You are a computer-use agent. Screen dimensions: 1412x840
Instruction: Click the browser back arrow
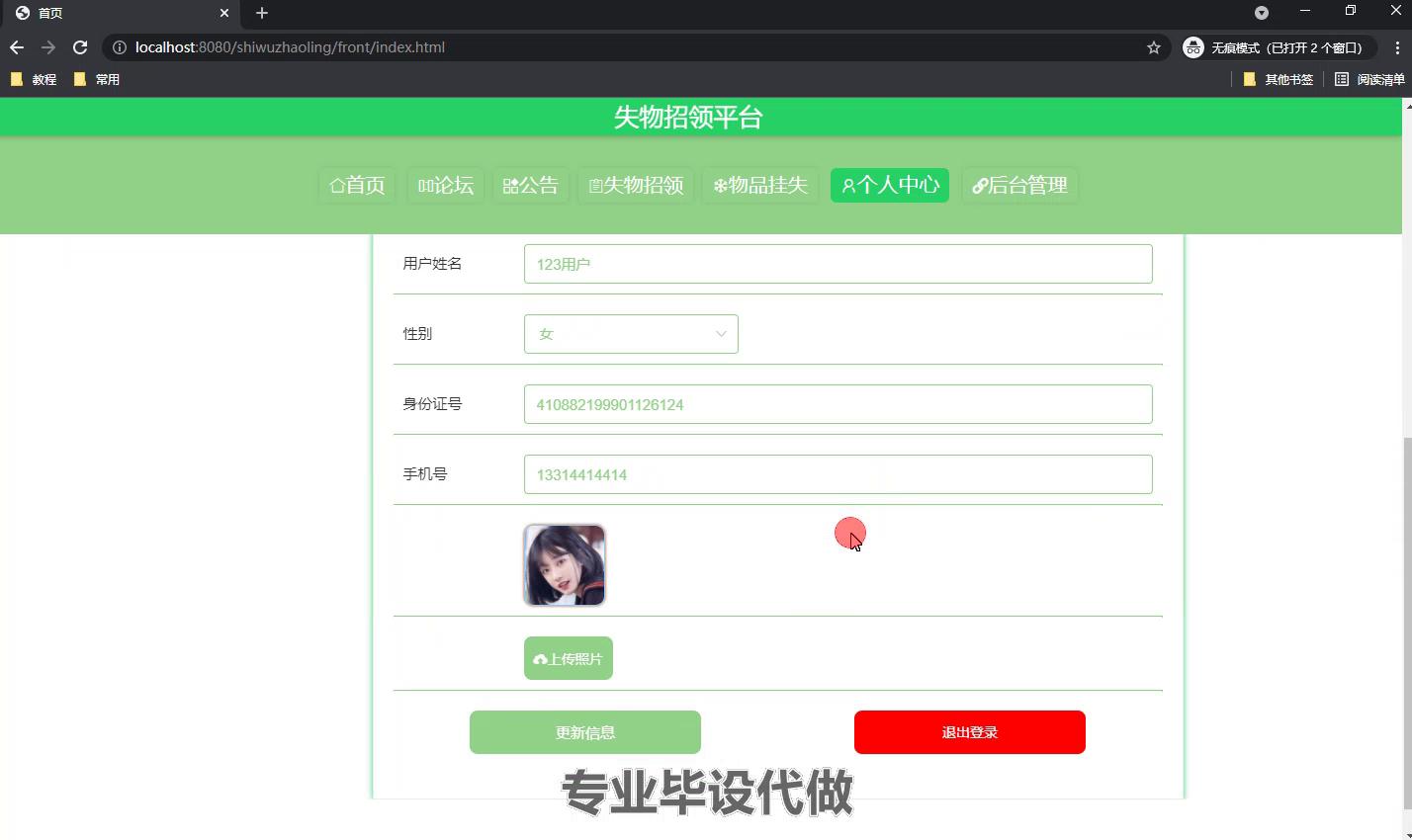(17, 47)
